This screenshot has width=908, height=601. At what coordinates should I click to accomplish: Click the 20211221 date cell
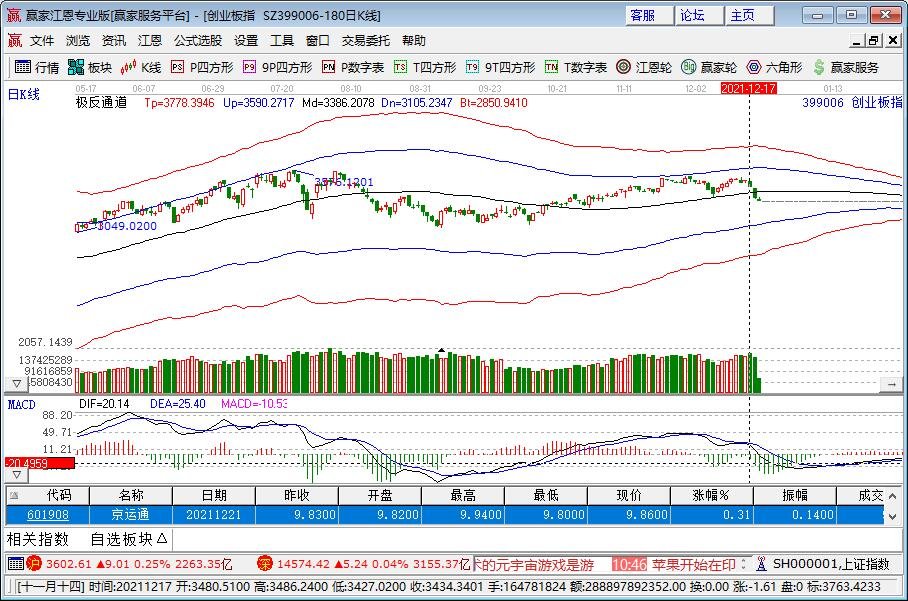pyautogui.click(x=214, y=514)
